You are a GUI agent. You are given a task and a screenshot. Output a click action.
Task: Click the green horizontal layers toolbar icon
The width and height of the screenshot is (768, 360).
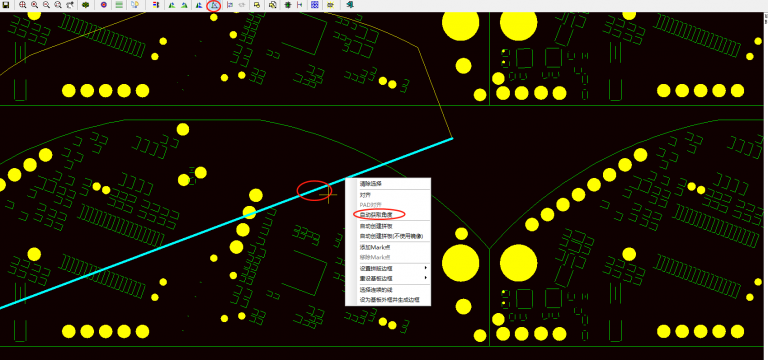click(x=119, y=5)
